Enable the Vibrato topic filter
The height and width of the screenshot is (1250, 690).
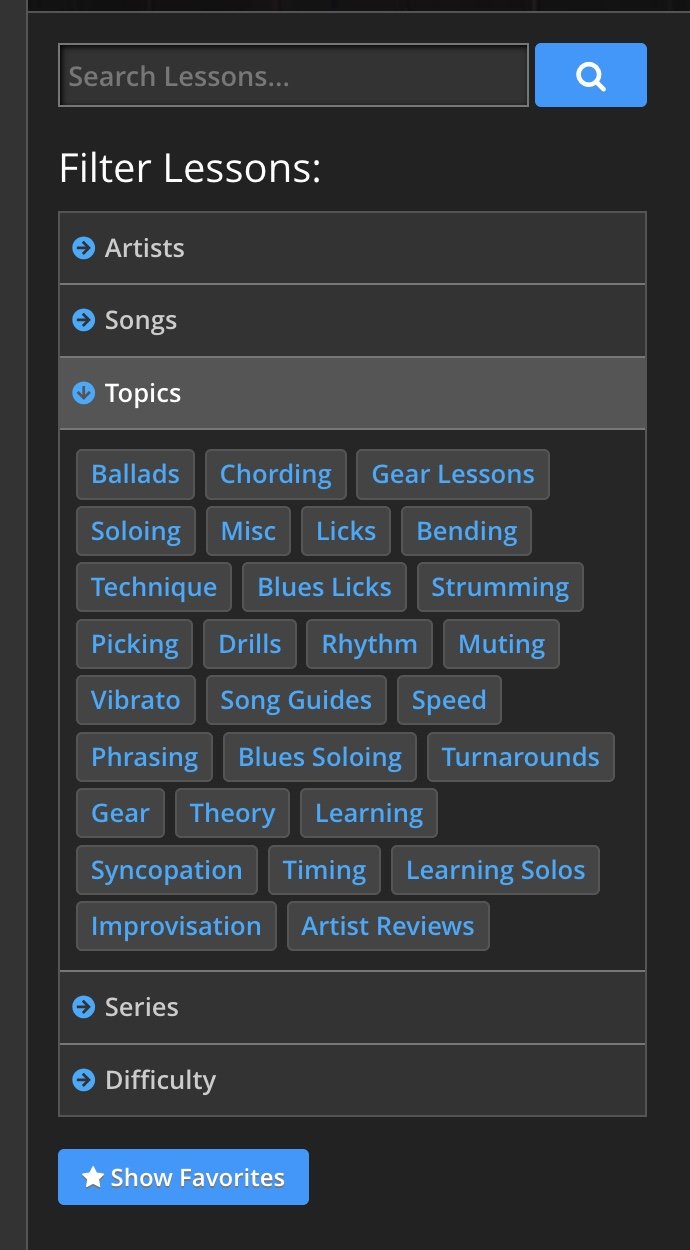pyautogui.click(x=135, y=700)
